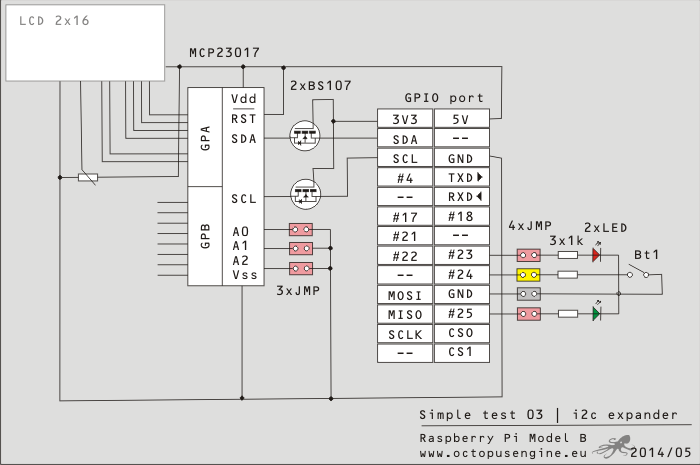Click the RST pin label on MCP23017
700x465 pixels.
click(x=244, y=119)
